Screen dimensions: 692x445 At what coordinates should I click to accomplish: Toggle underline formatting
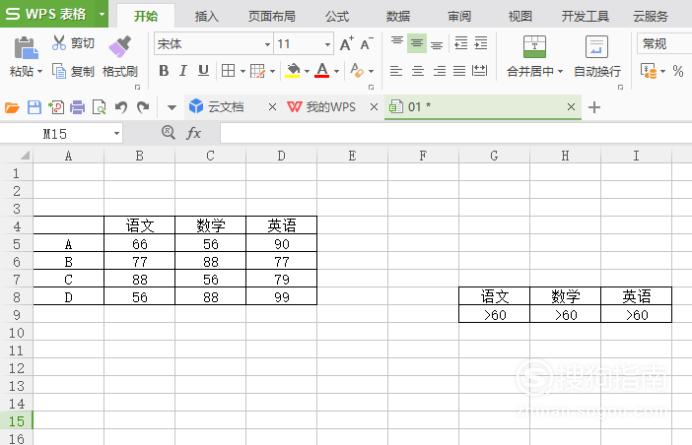203,71
